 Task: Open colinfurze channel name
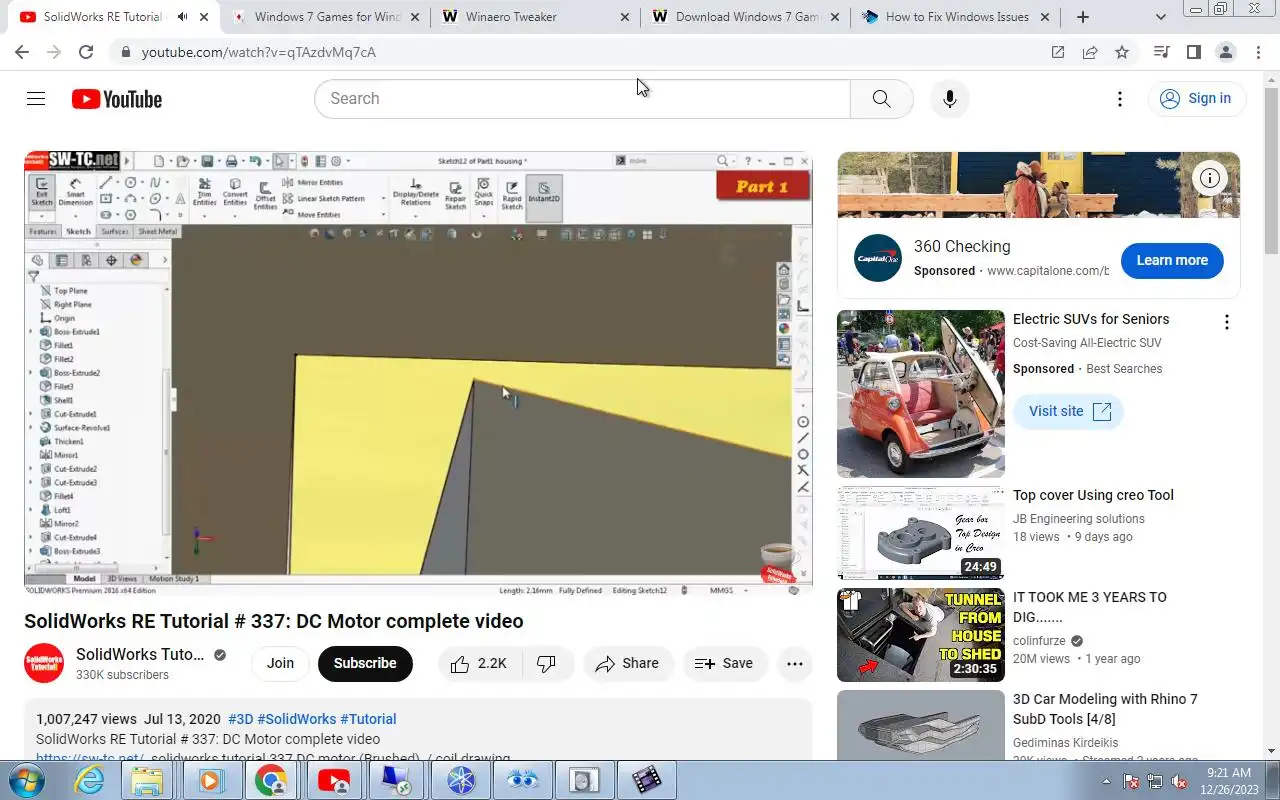coord(1039,641)
